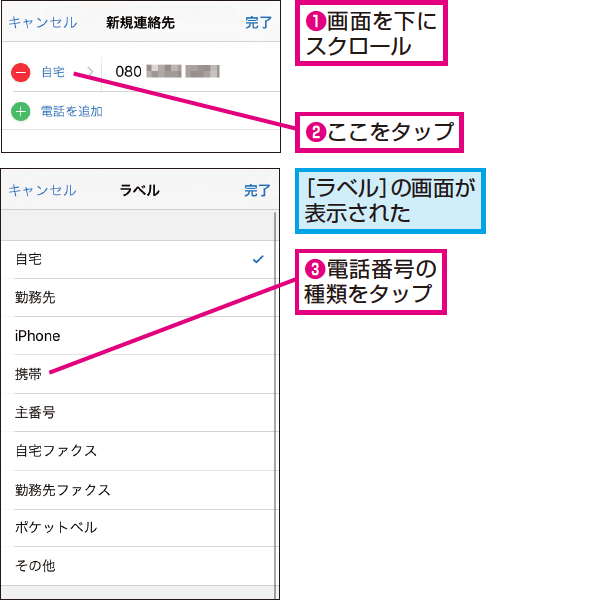Select the ポケットベル label
The image size is (600, 600).
click(x=138, y=528)
